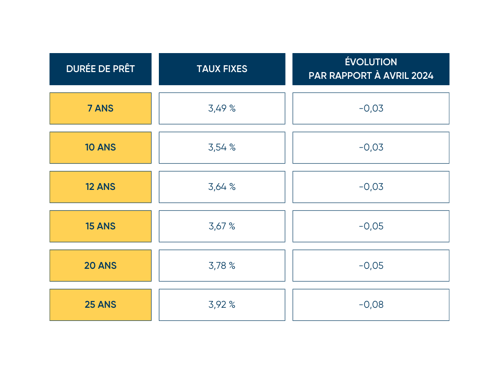This screenshot has height=374, width=499.
Task: Select the 12 ANS yellow cell
Action: (x=100, y=187)
